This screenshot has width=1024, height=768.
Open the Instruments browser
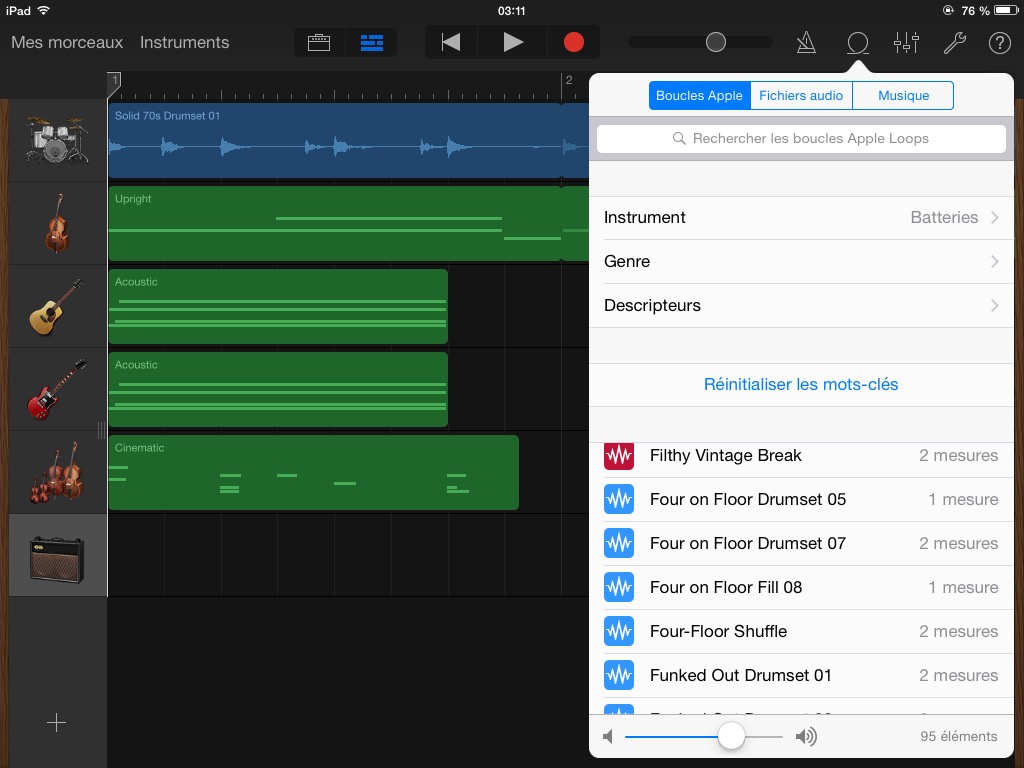coord(184,42)
